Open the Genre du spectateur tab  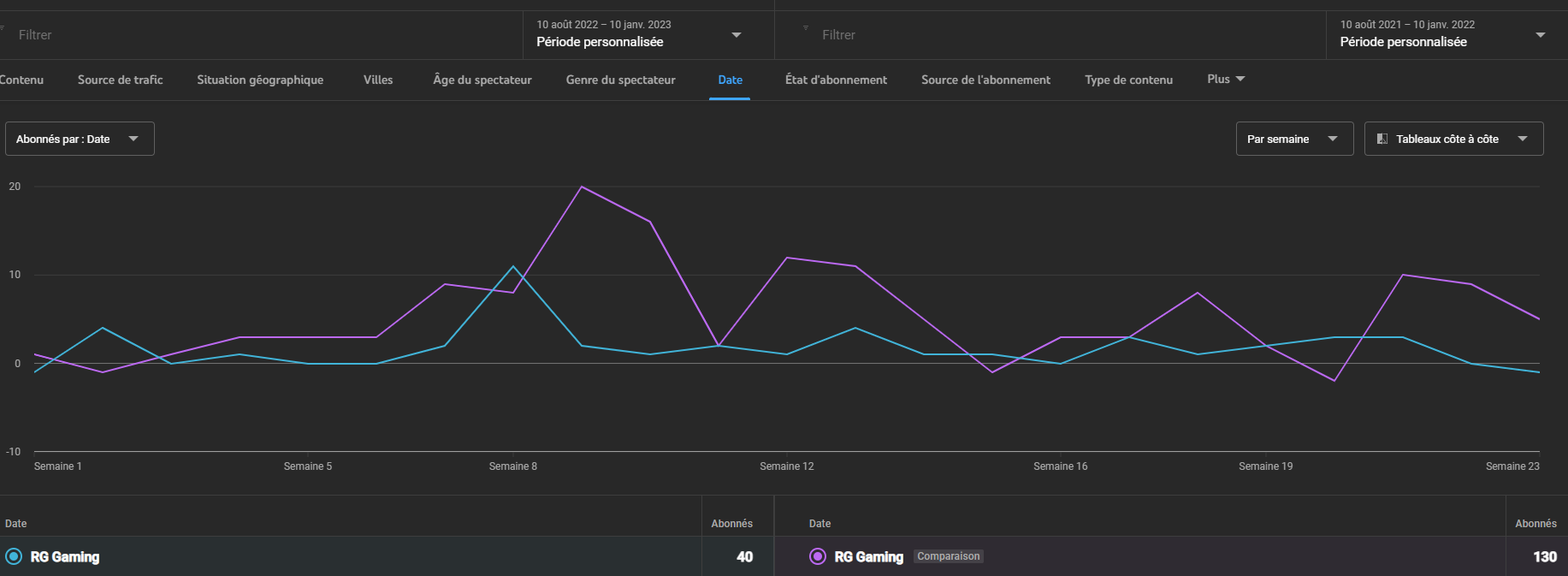[621, 80]
